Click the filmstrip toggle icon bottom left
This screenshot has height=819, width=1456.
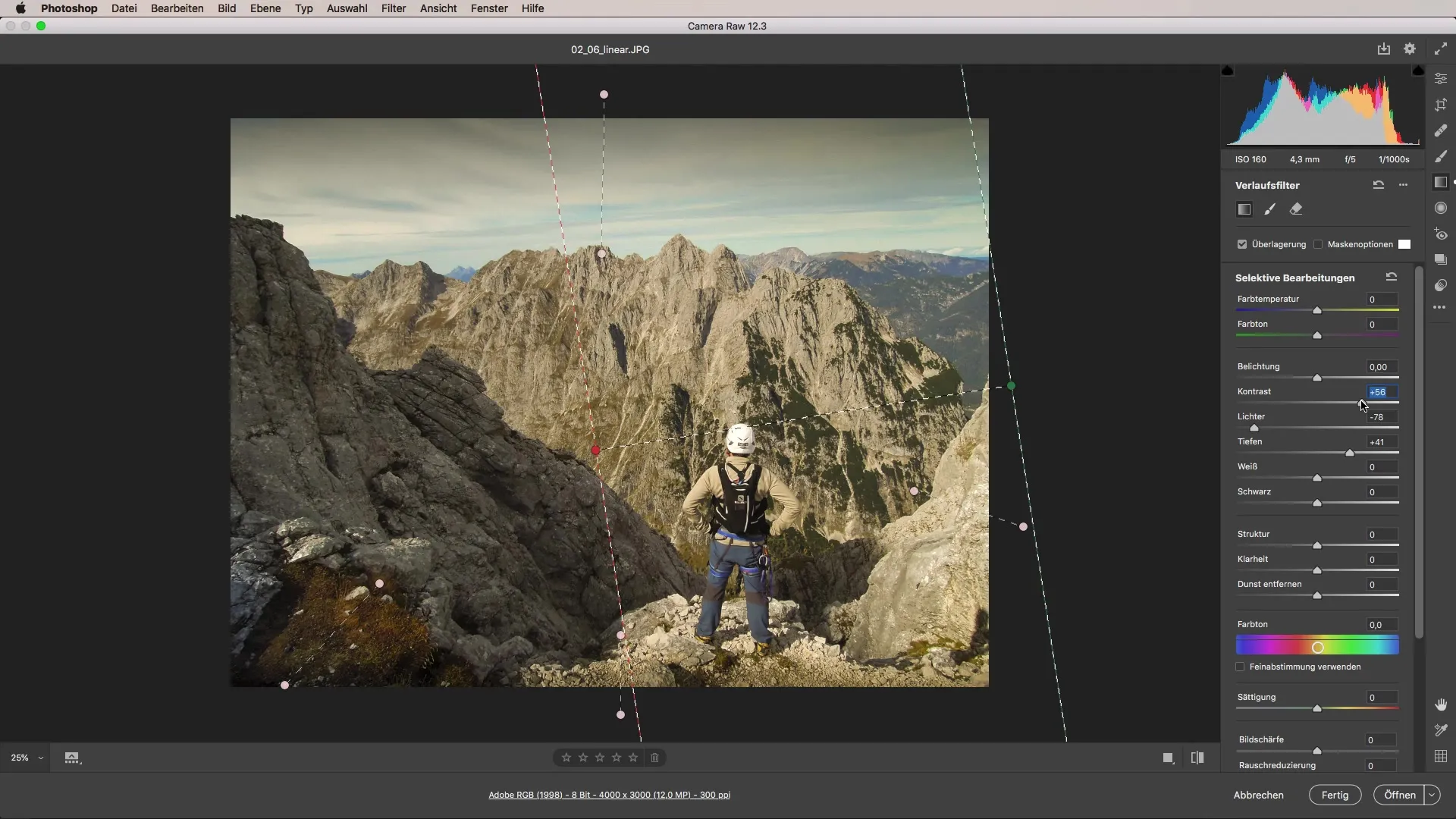(72, 758)
